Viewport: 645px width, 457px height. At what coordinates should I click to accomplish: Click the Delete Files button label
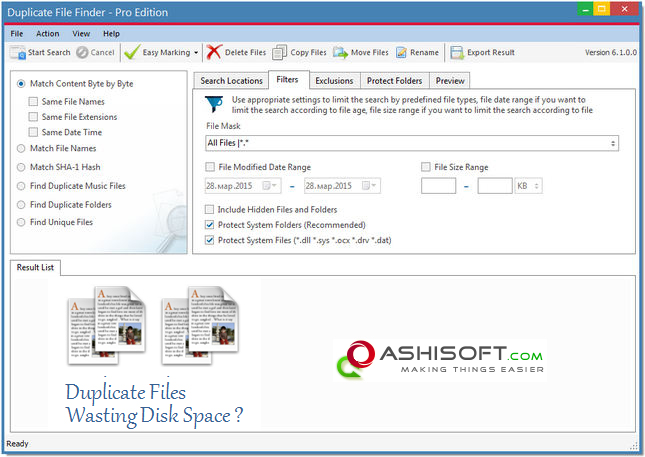coord(246,53)
